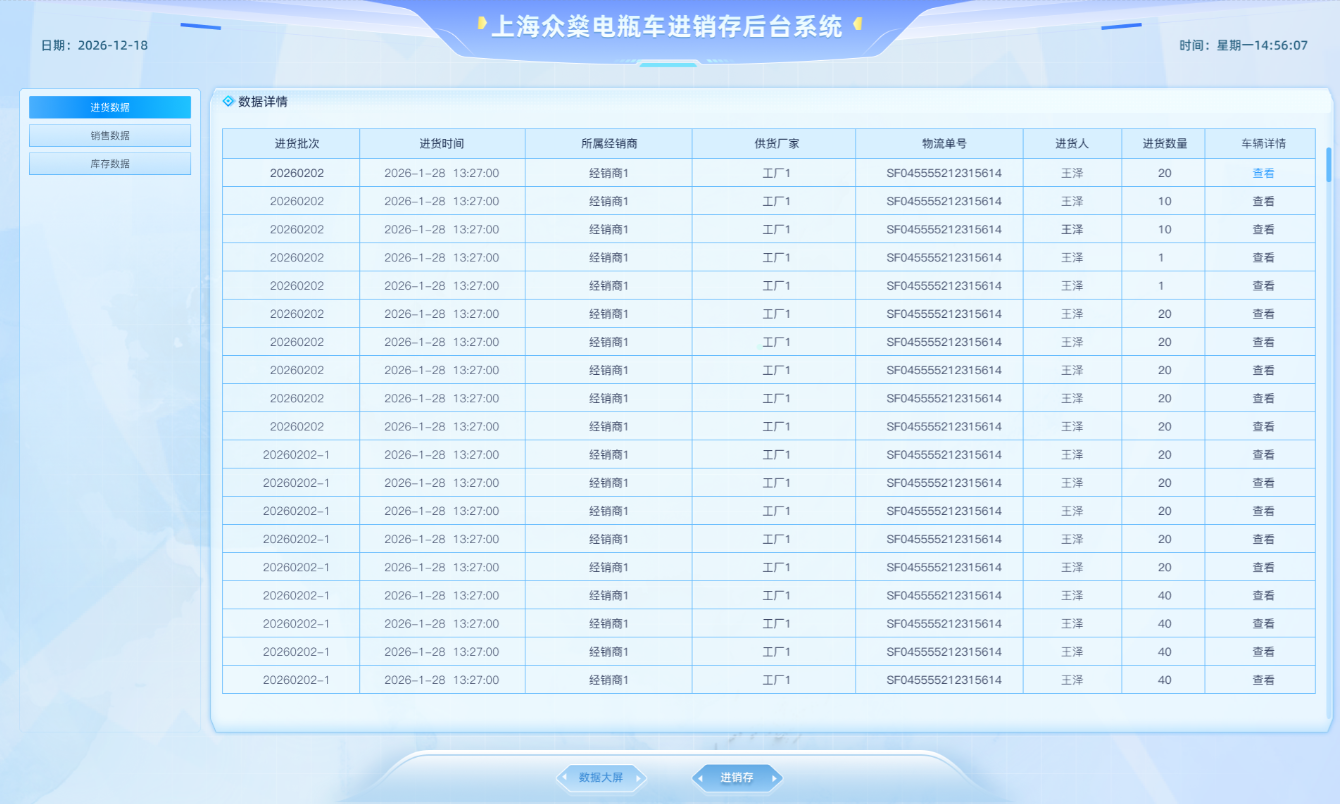Switch to 库存数据 in the sidebar

pos(110,163)
